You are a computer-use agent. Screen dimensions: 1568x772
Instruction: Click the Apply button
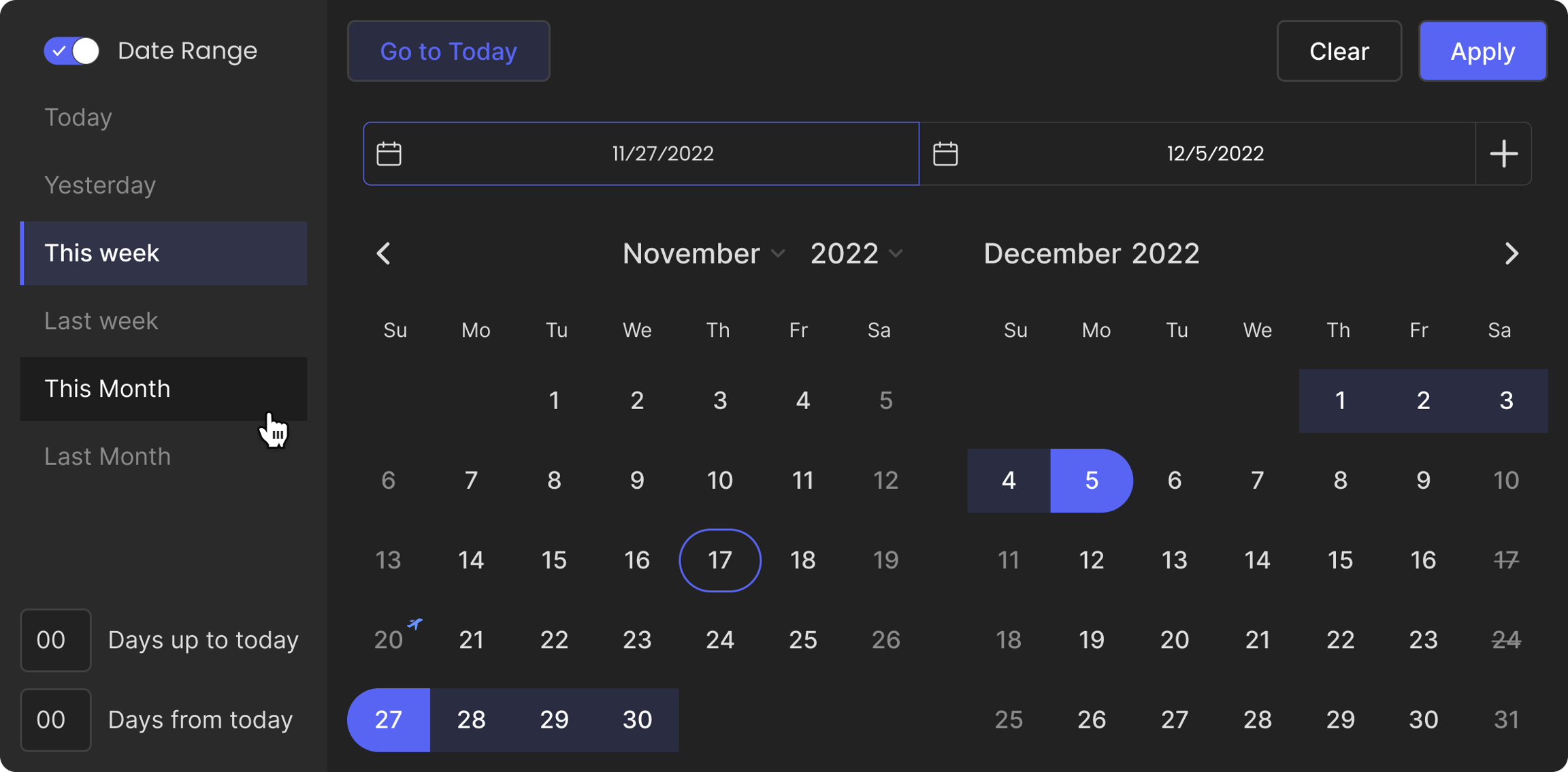coord(1482,51)
